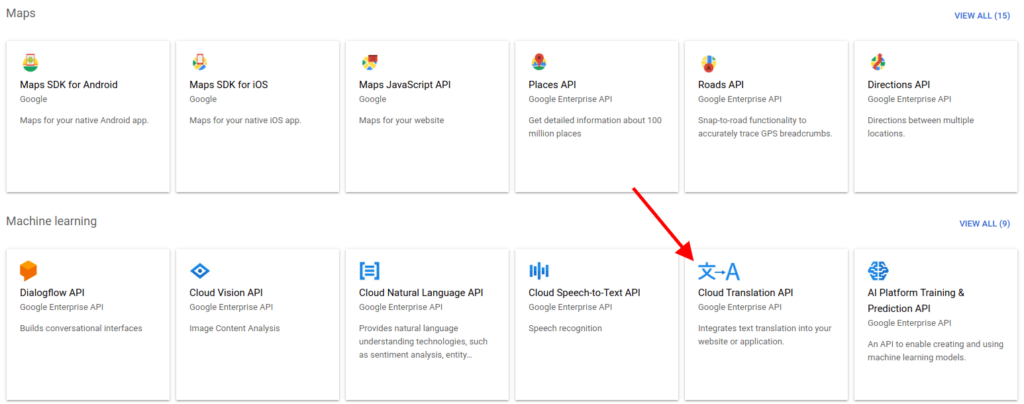1024x404 pixels.
Task: Open the Maps JavaScript API title
Action: (405, 85)
